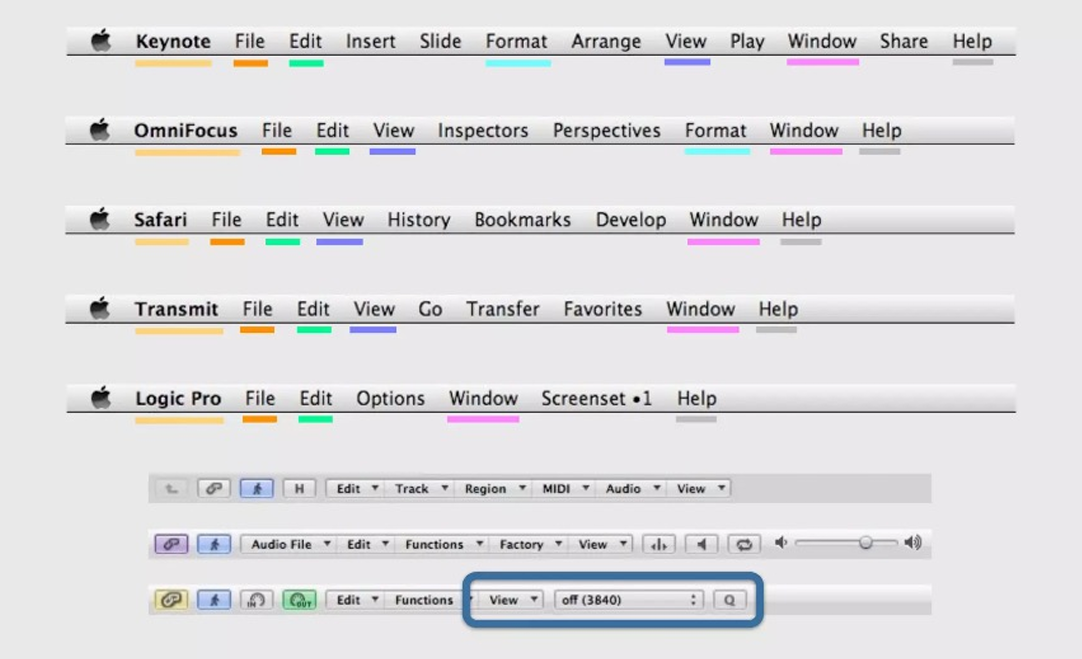Open the Share menu in Keynote
Viewport: 1082px width, 659px height.
(904, 41)
